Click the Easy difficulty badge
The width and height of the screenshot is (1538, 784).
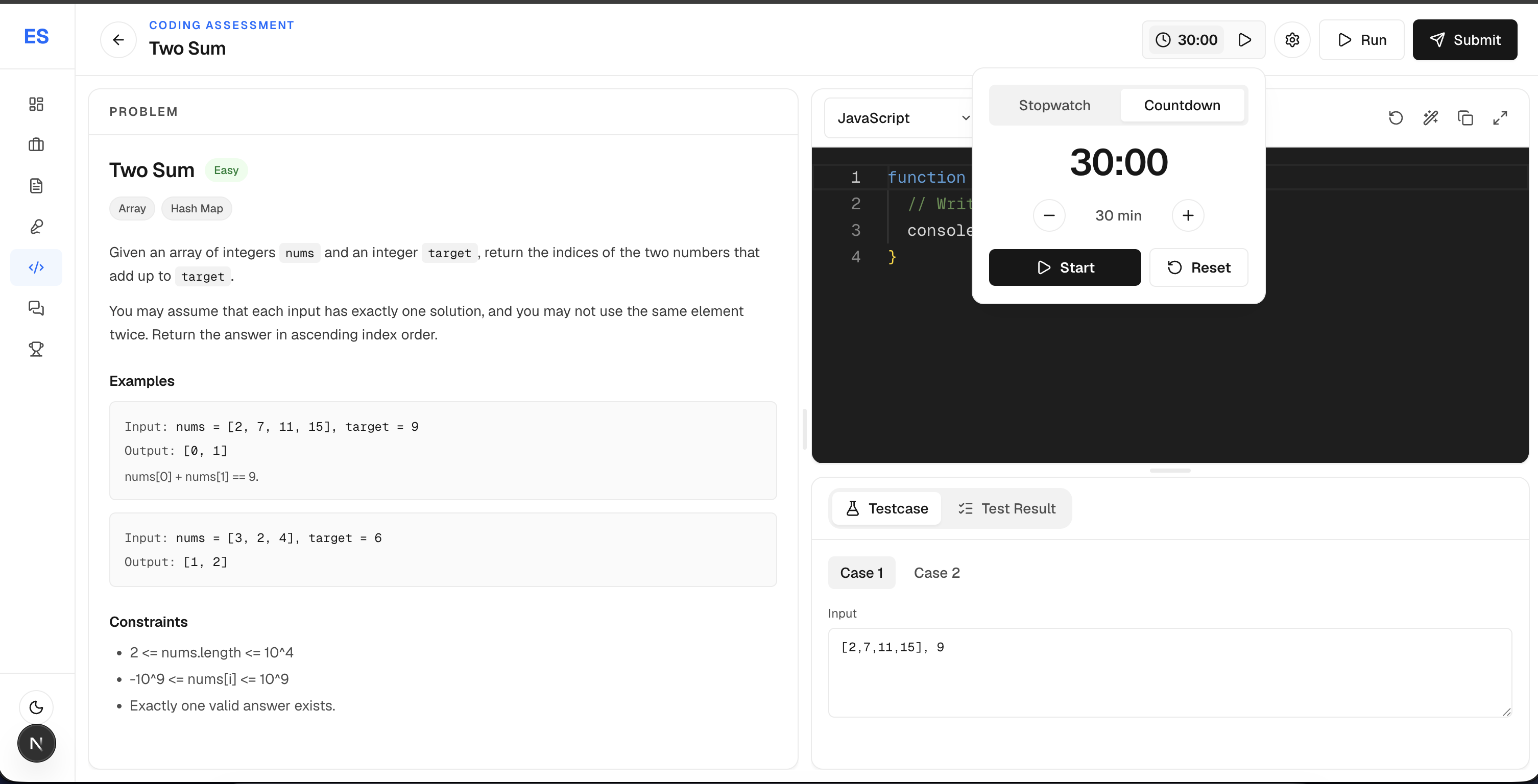coord(226,170)
